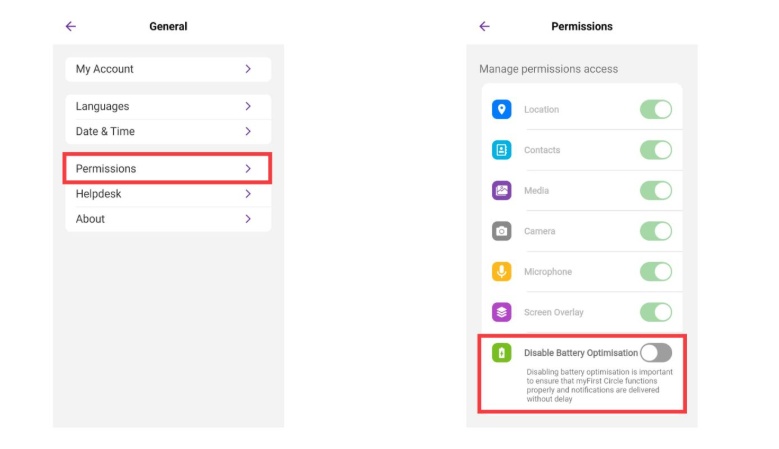Click the purple Media icon
This screenshot has height=449, width=779.
[501, 190]
